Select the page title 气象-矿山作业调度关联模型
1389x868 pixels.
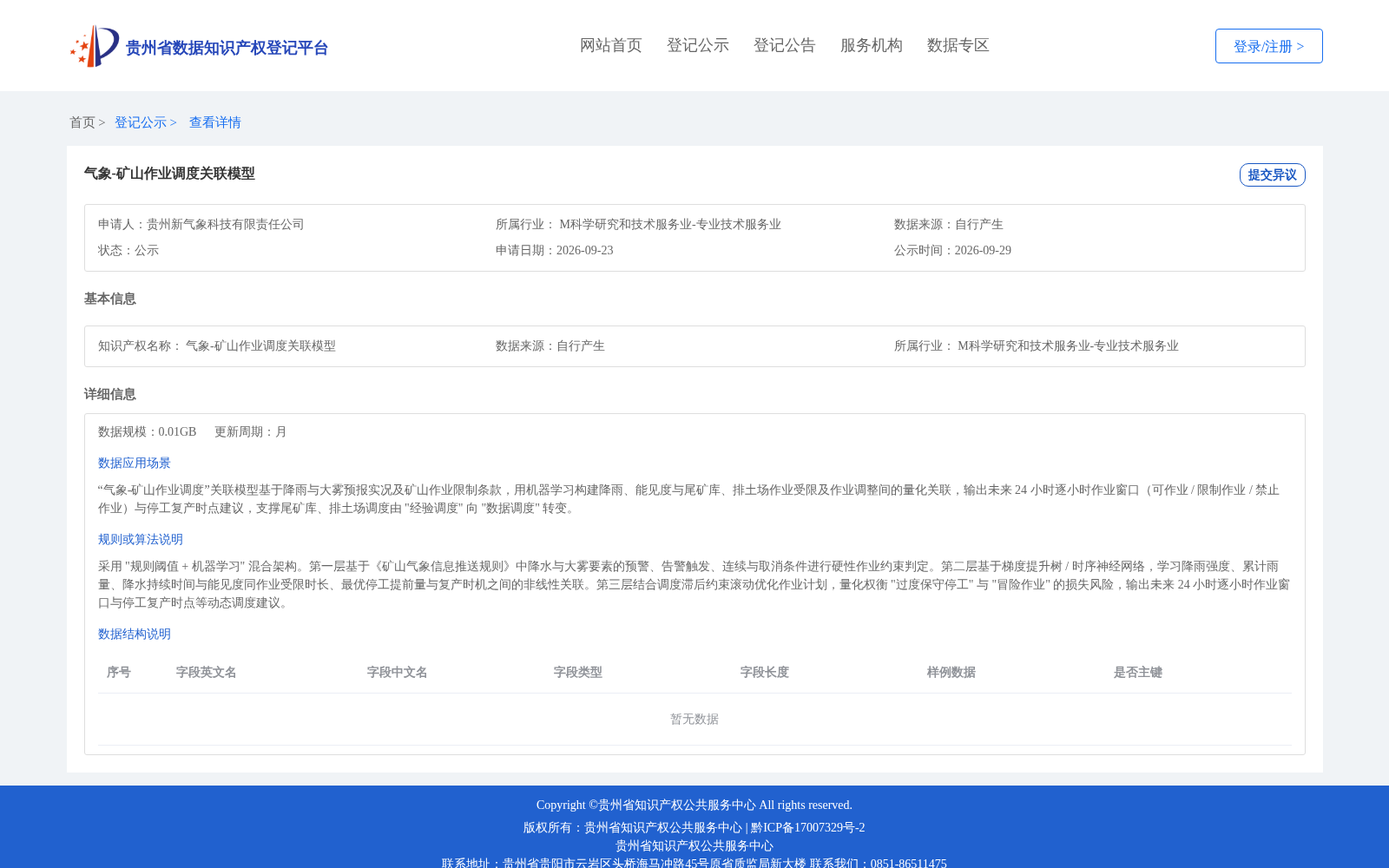click(169, 174)
